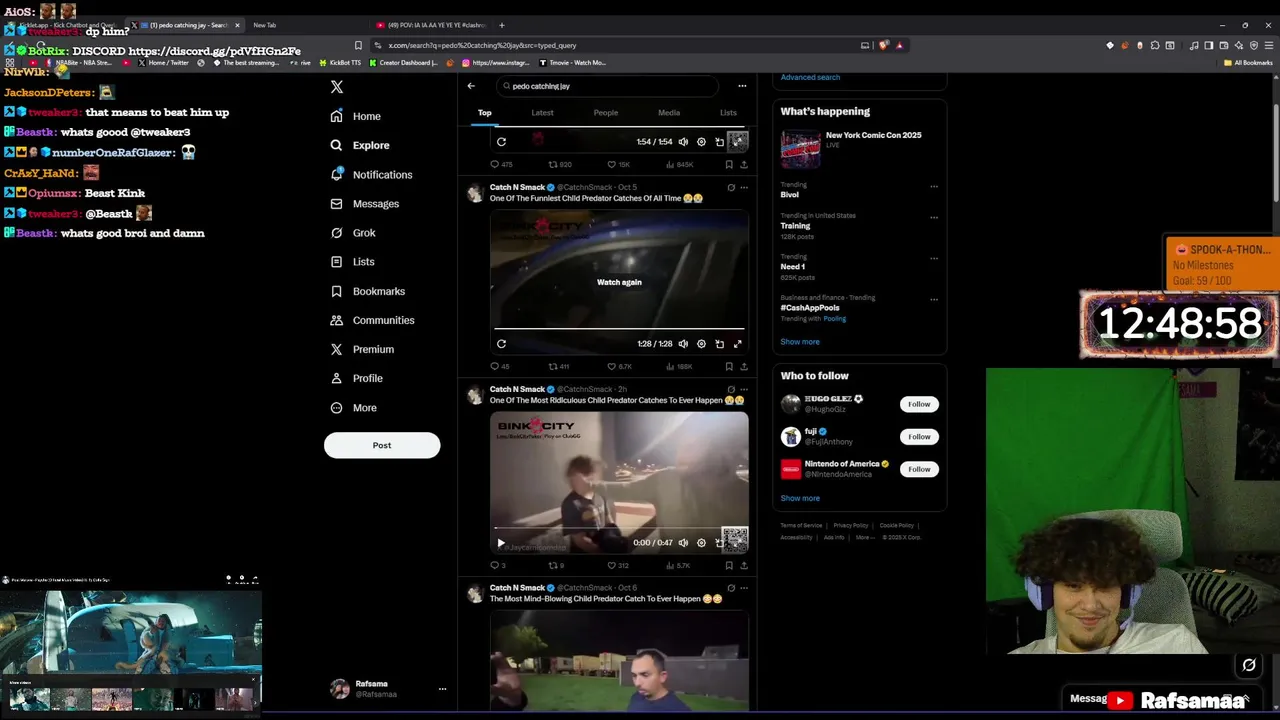1280x720 pixels.
Task: Open Profile in the sidebar
Action: (356, 378)
